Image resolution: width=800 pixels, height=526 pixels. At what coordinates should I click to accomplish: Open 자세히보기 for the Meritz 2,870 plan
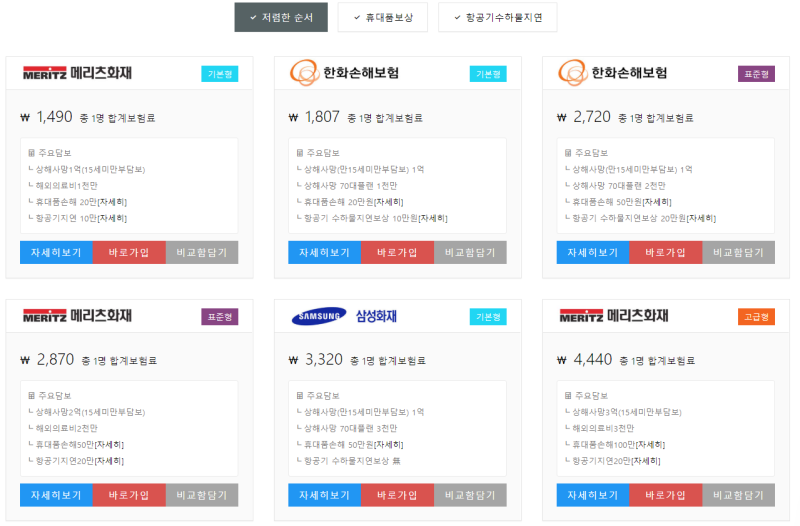[56, 495]
